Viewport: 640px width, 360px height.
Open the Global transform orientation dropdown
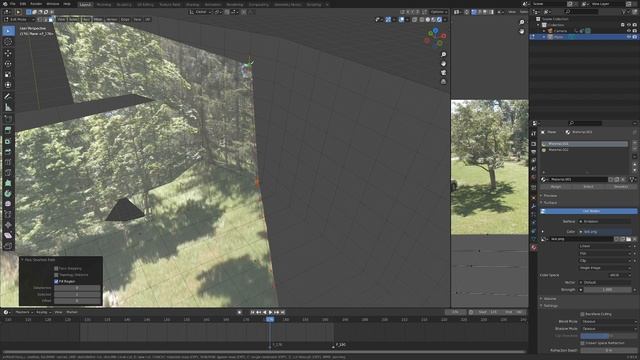201,12
